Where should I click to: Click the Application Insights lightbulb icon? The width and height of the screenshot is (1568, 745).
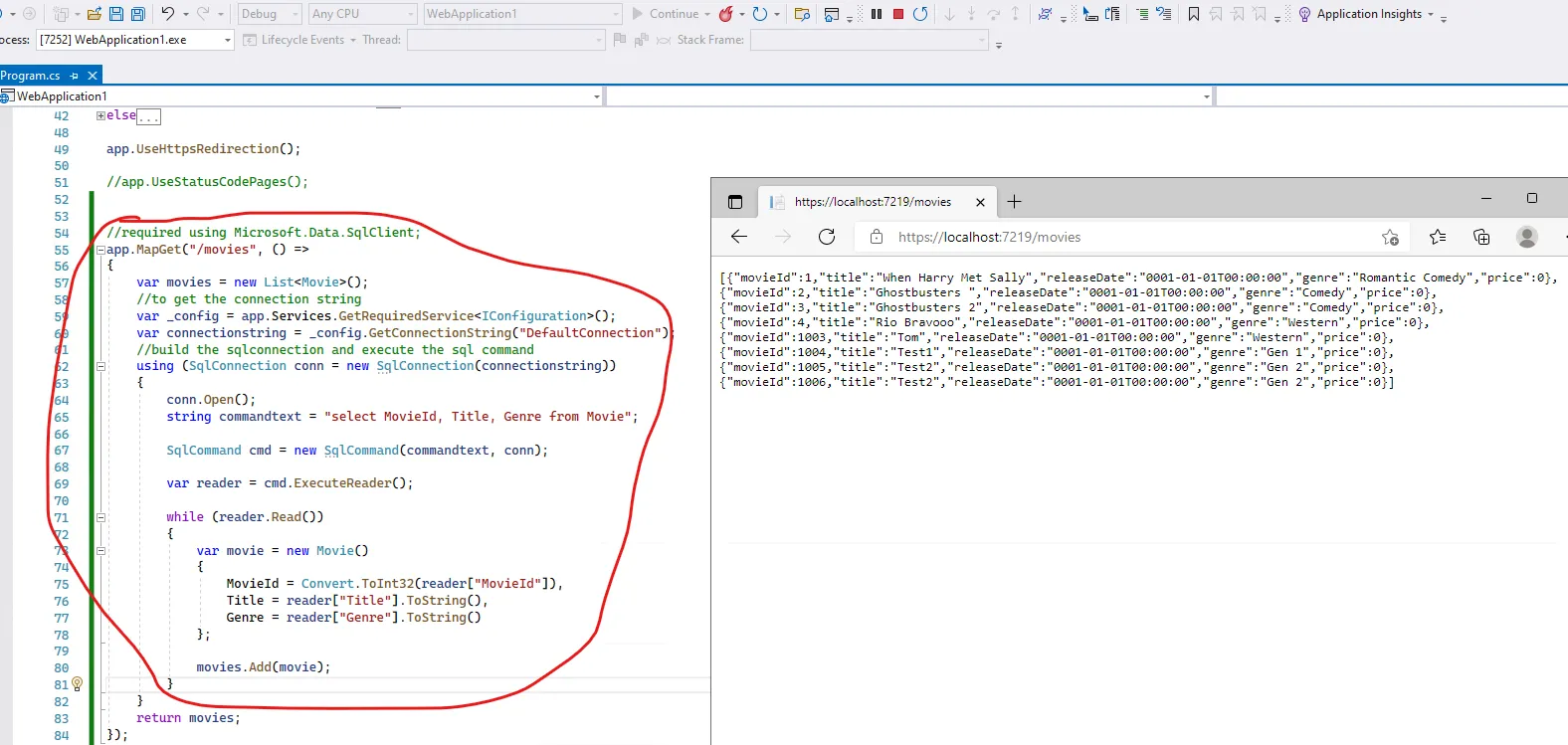click(x=1304, y=14)
